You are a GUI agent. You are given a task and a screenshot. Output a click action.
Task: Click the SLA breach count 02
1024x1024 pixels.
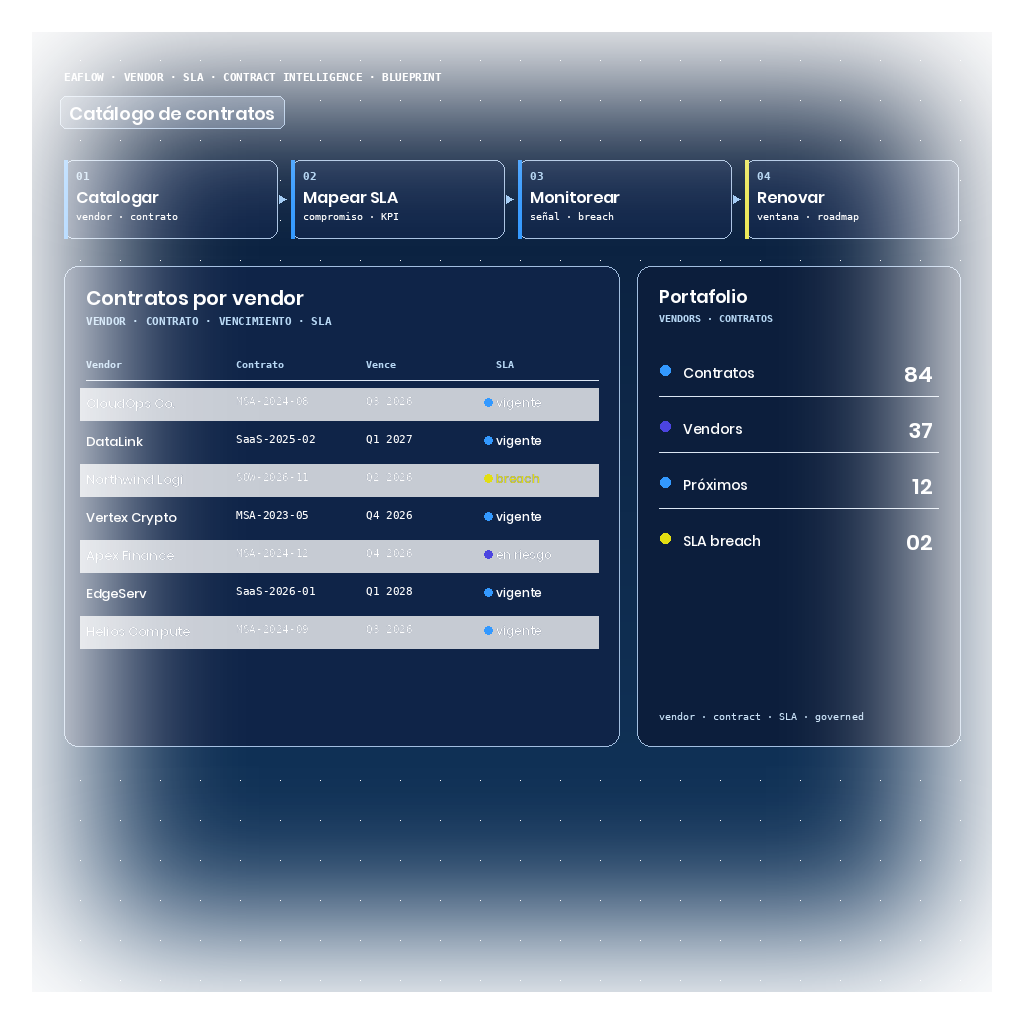point(919,543)
